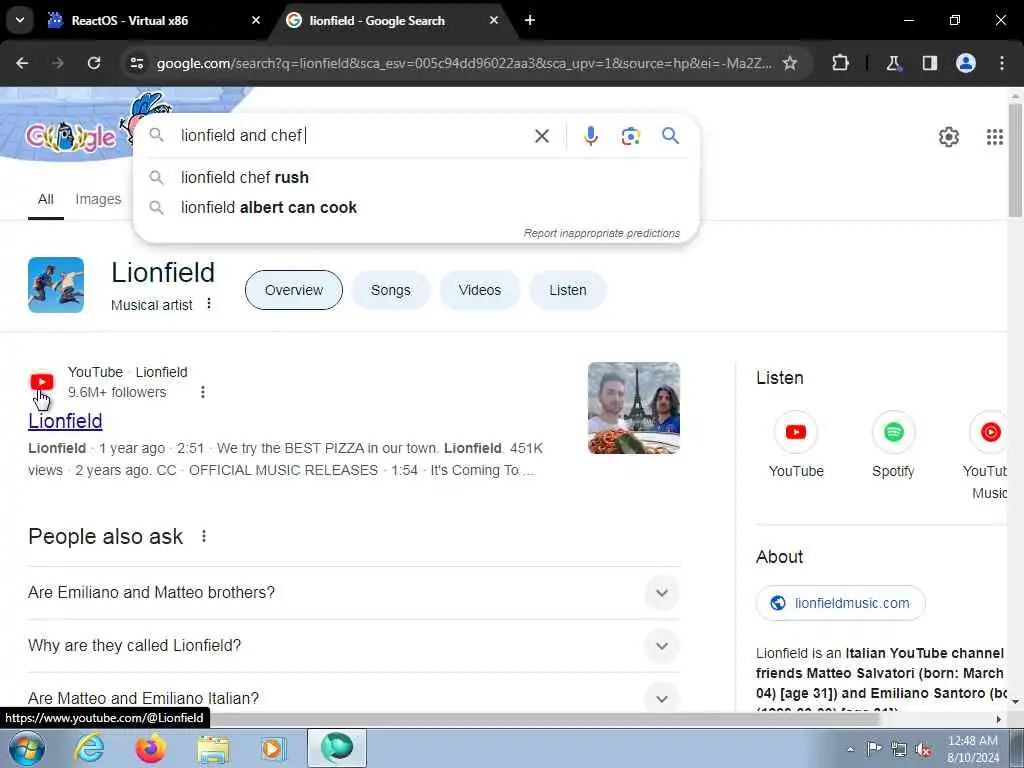This screenshot has width=1024, height=768.
Task: Open People also ask options menu
Action: point(204,536)
